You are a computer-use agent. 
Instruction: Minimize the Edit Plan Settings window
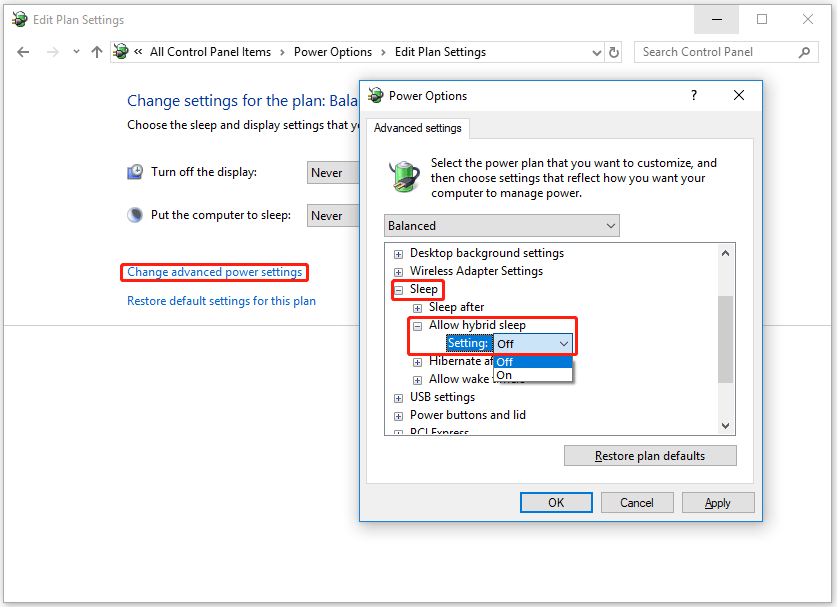pyautogui.click(x=717, y=20)
